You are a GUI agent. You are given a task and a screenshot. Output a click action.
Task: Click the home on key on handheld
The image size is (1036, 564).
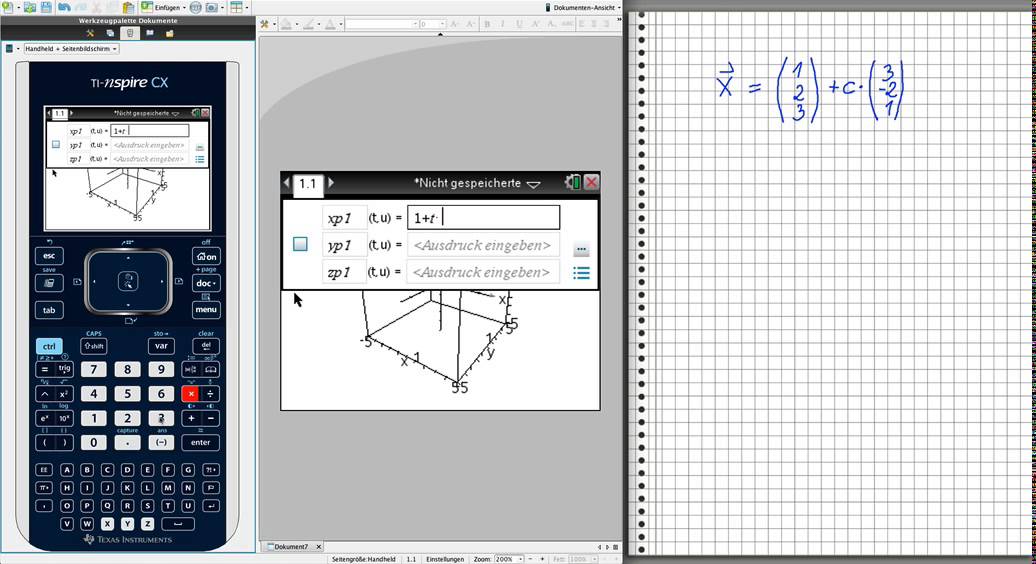click(206, 256)
